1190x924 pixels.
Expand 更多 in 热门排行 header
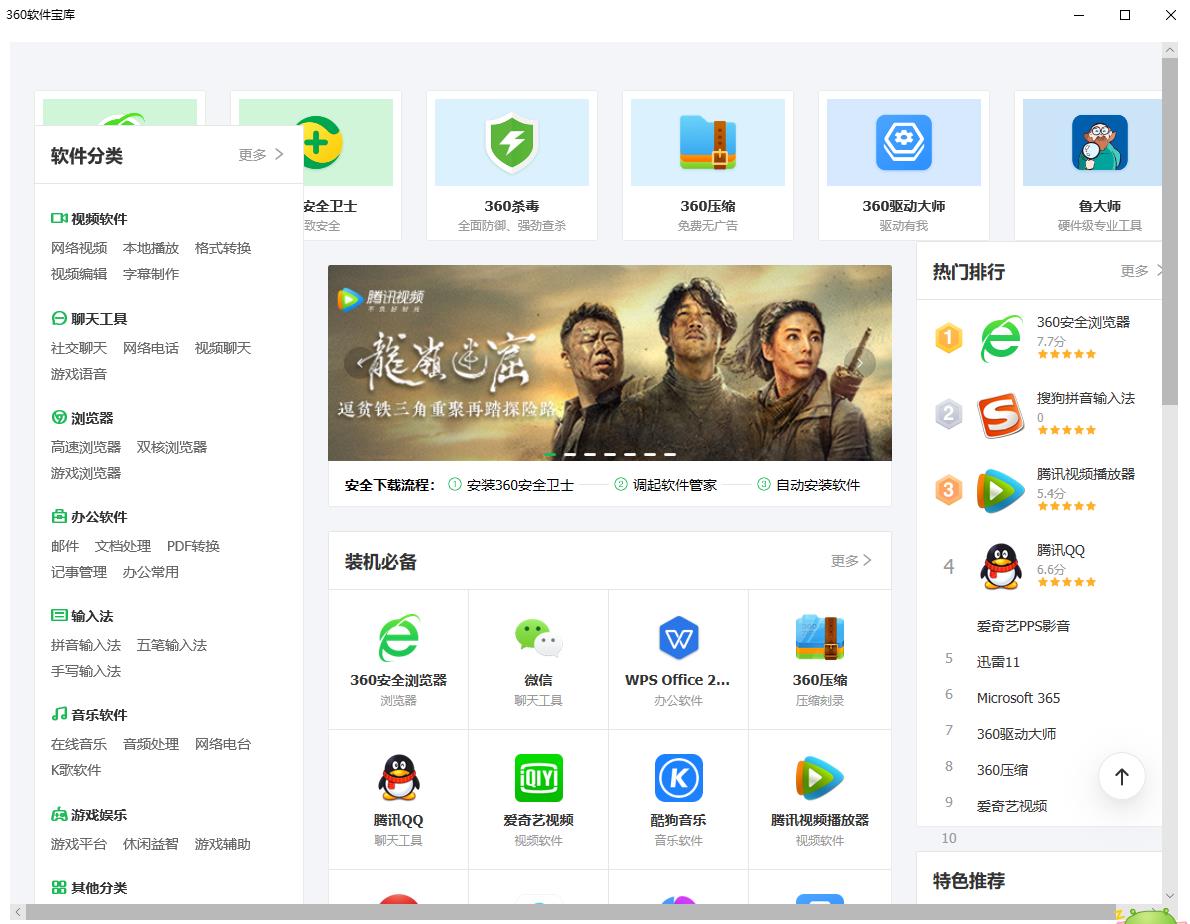1141,271
